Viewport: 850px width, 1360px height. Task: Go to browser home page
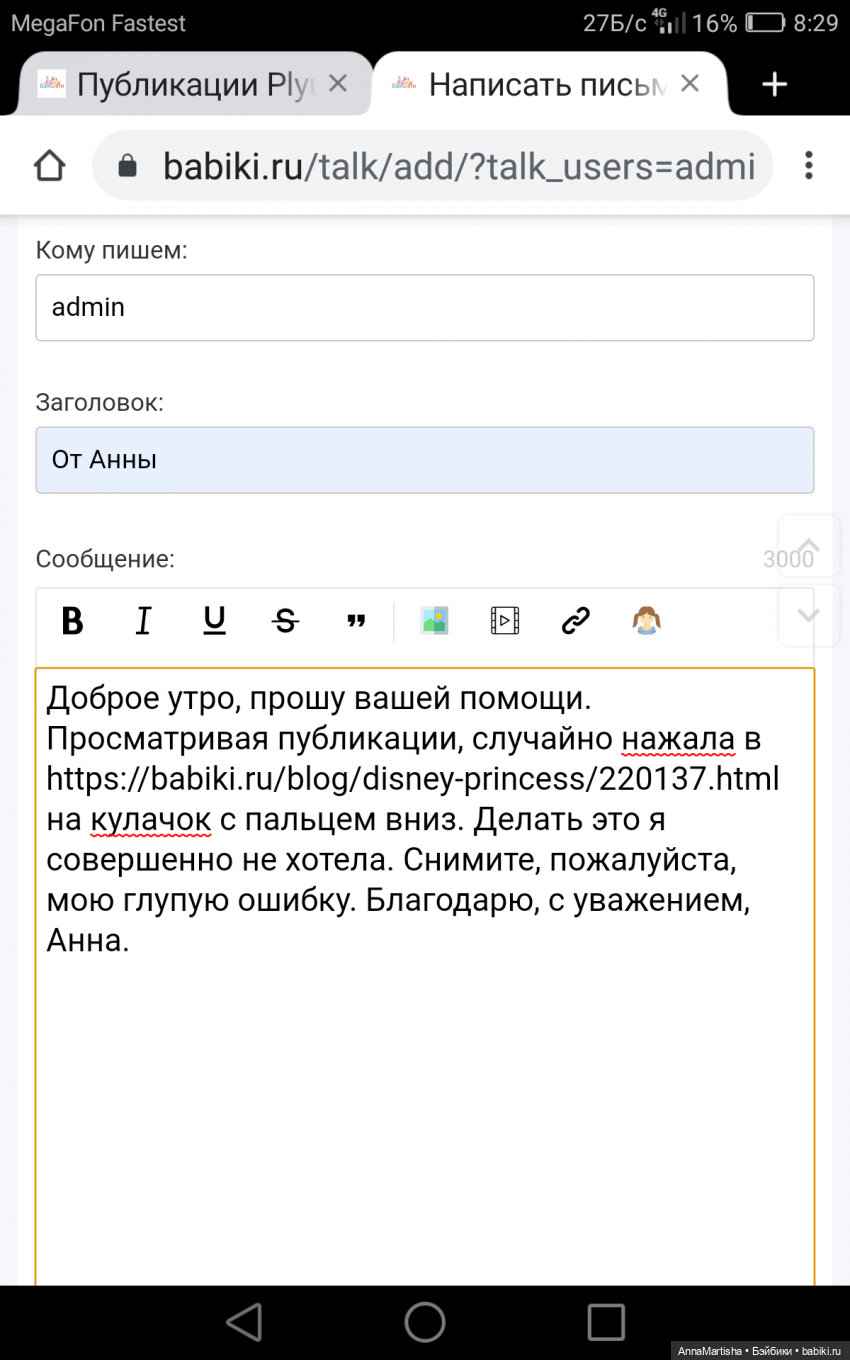pyautogui.click(x=49, y=165)
